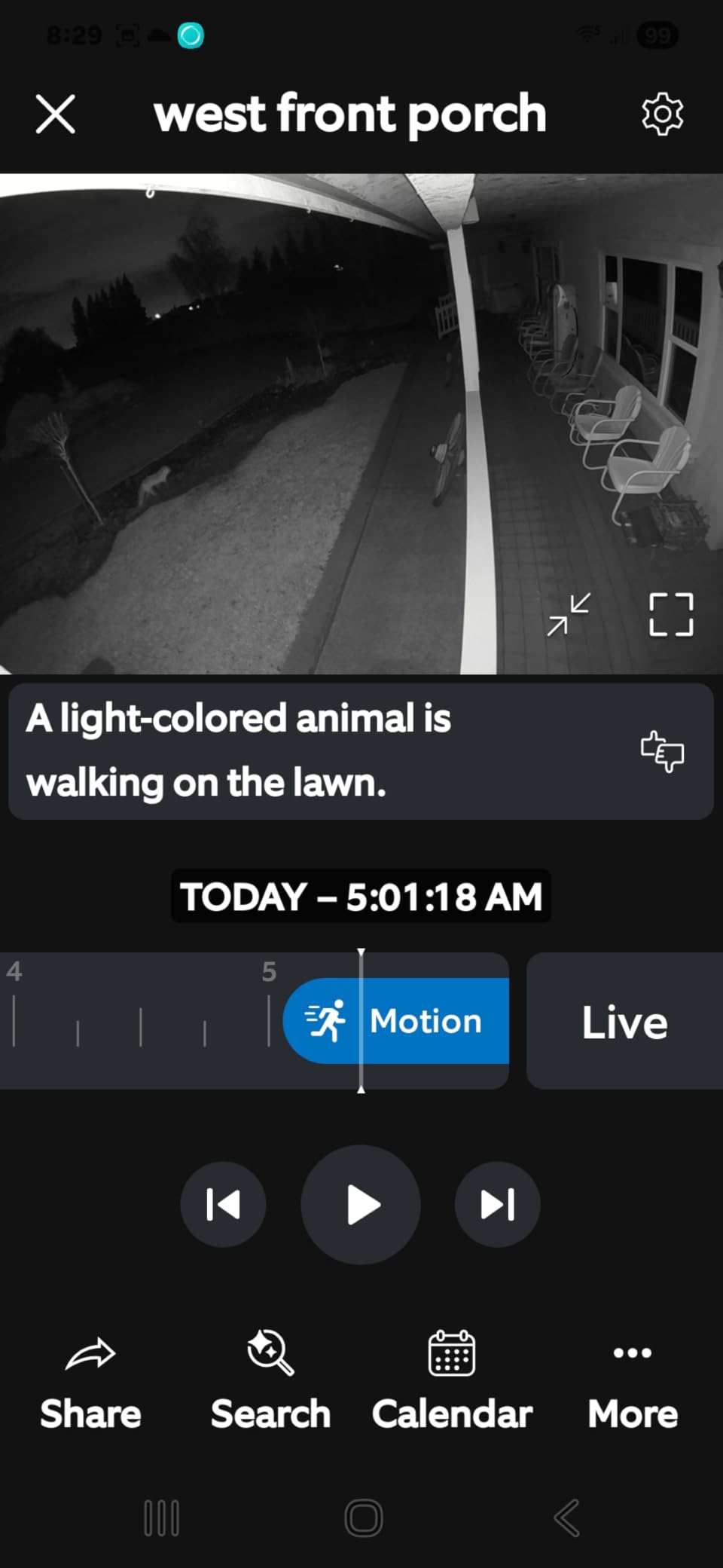This screenshot has height=1568, width=723.
Task: Open the More options menu
Action: pyautogui.click(x=633, y=1386)
